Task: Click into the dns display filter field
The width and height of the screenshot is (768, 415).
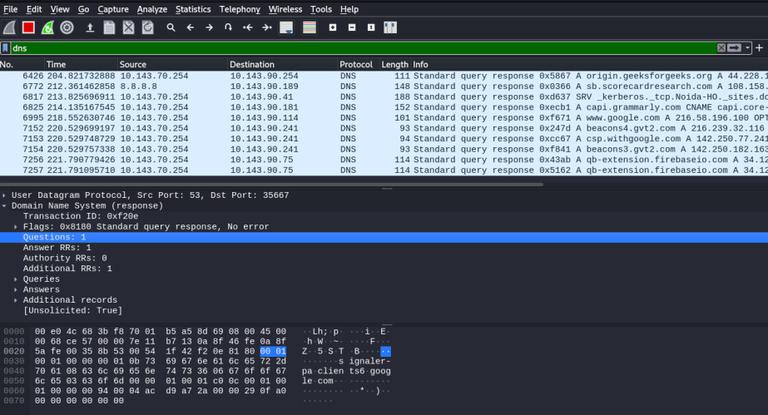Action: (362, 48)
